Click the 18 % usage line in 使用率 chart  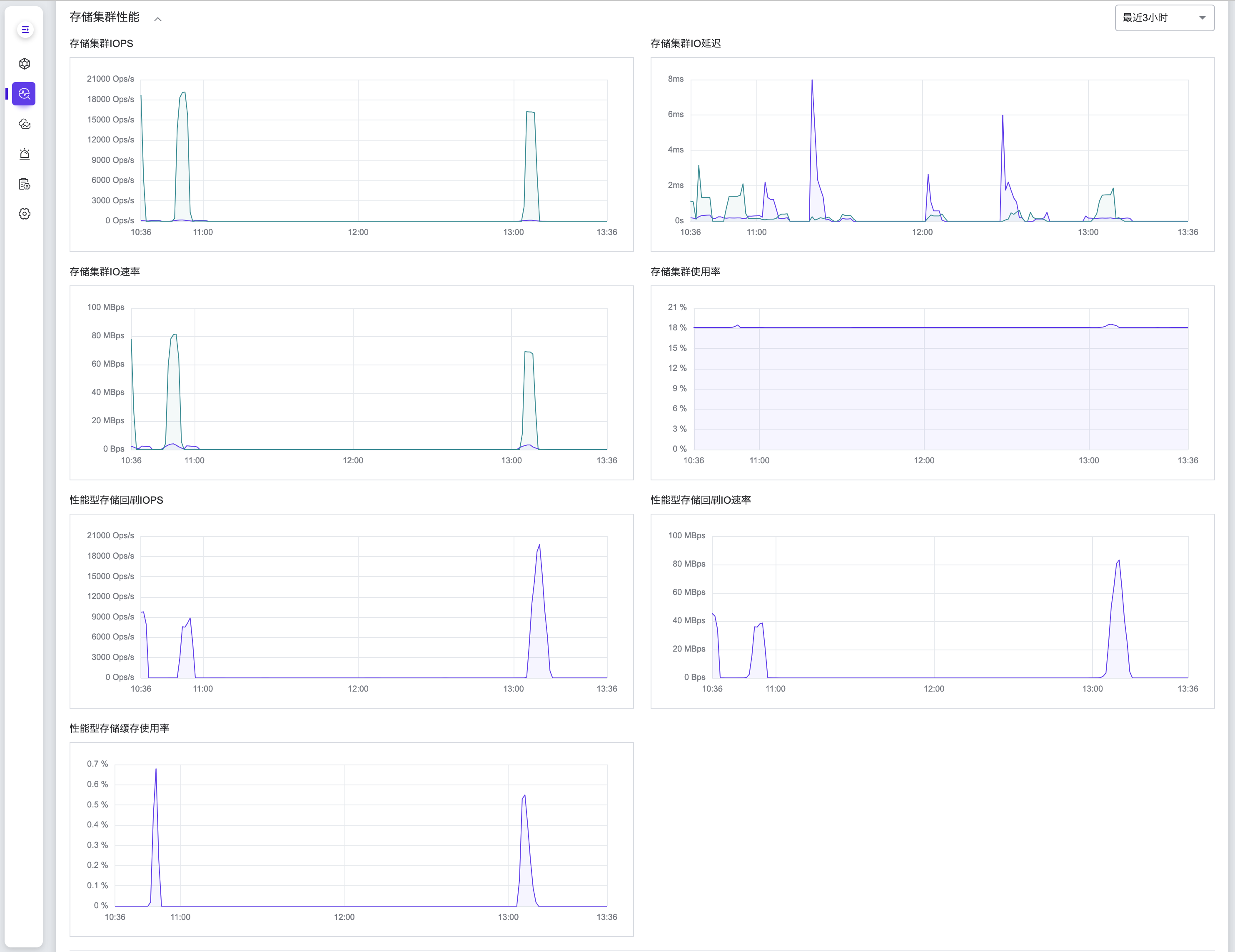941,327
